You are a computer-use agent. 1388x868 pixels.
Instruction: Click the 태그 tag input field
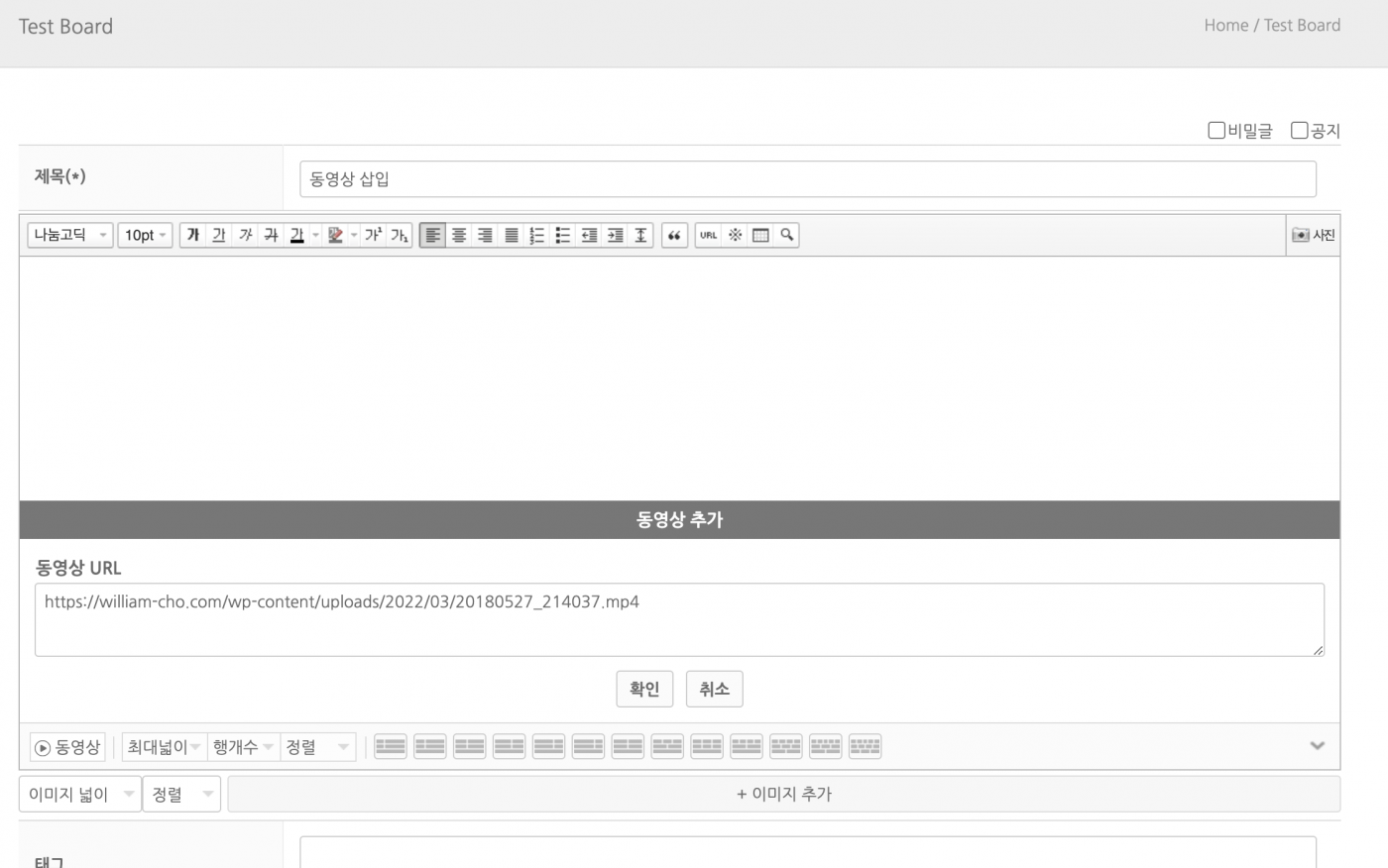[x=808, y=852]
